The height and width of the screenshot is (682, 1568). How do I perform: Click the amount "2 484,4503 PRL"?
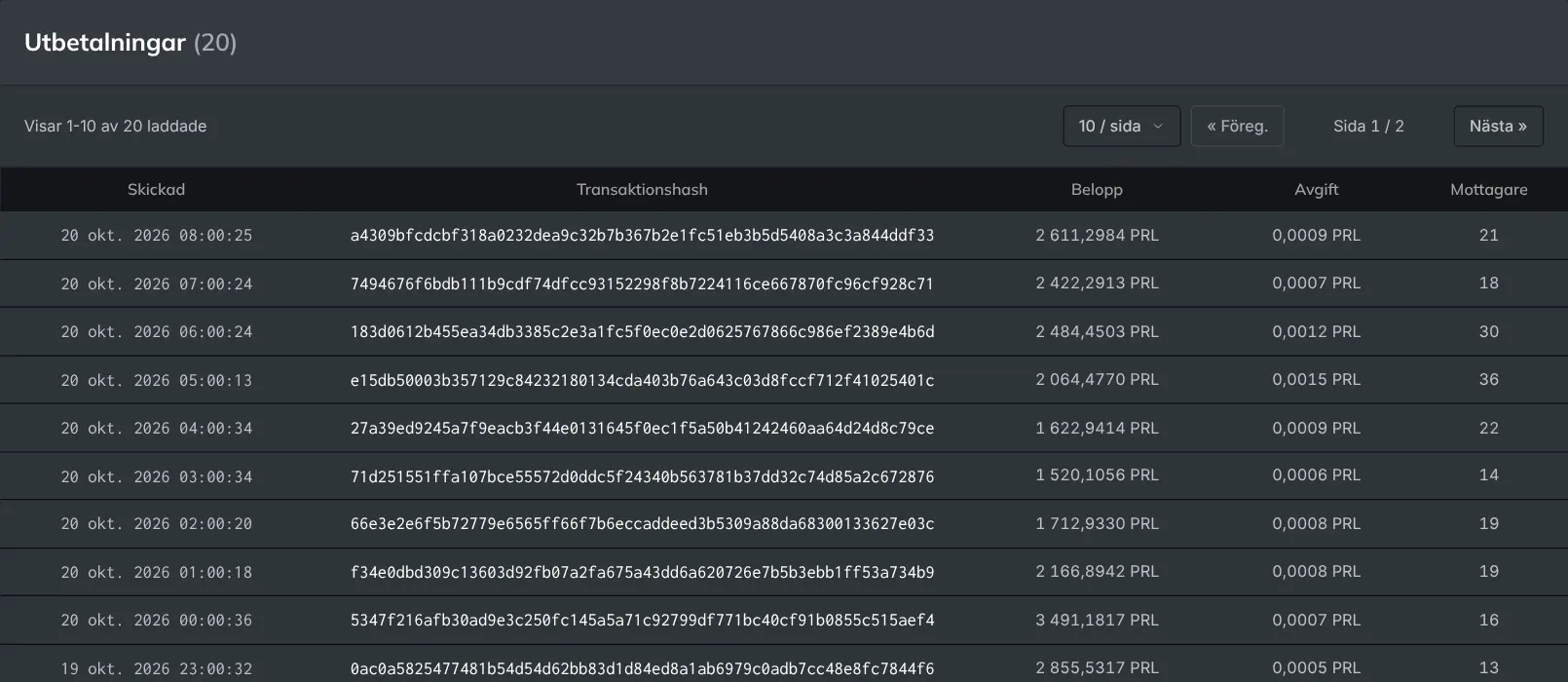[1097, 331]
